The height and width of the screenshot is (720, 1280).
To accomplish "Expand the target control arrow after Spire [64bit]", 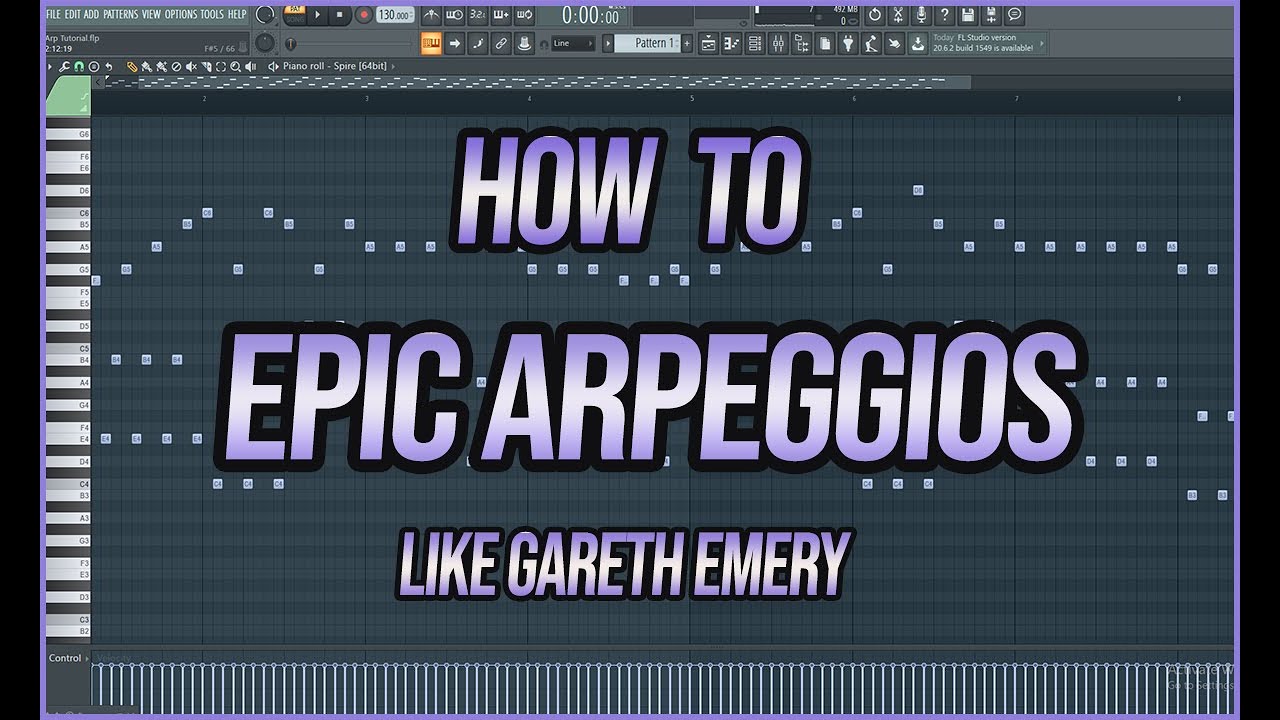I will click(393, 66).
